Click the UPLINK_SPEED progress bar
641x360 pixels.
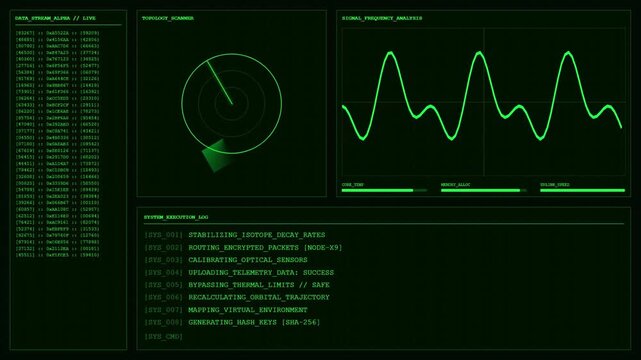point(583,190)
